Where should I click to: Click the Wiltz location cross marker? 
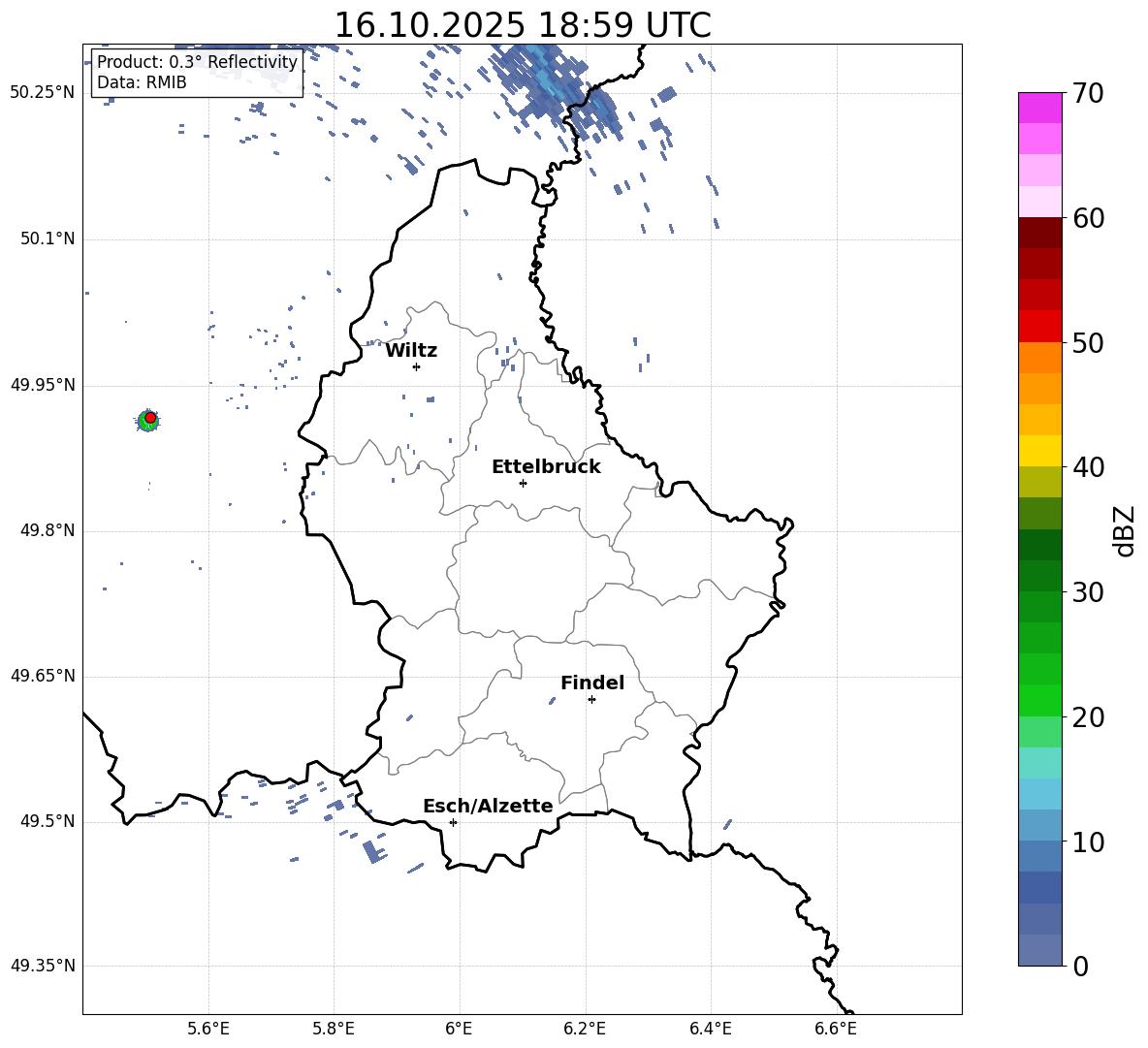[417, 366]
